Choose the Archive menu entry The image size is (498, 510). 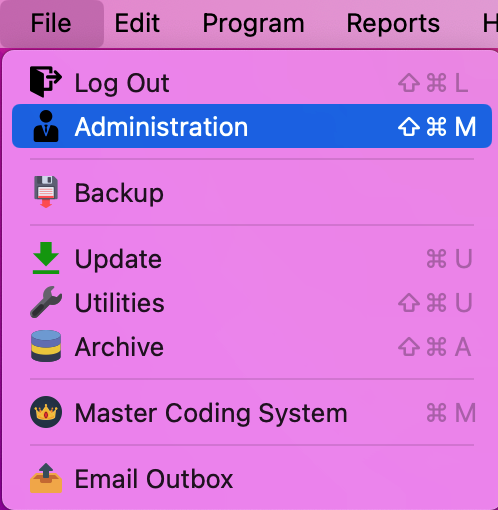click(x=252, y=346)
